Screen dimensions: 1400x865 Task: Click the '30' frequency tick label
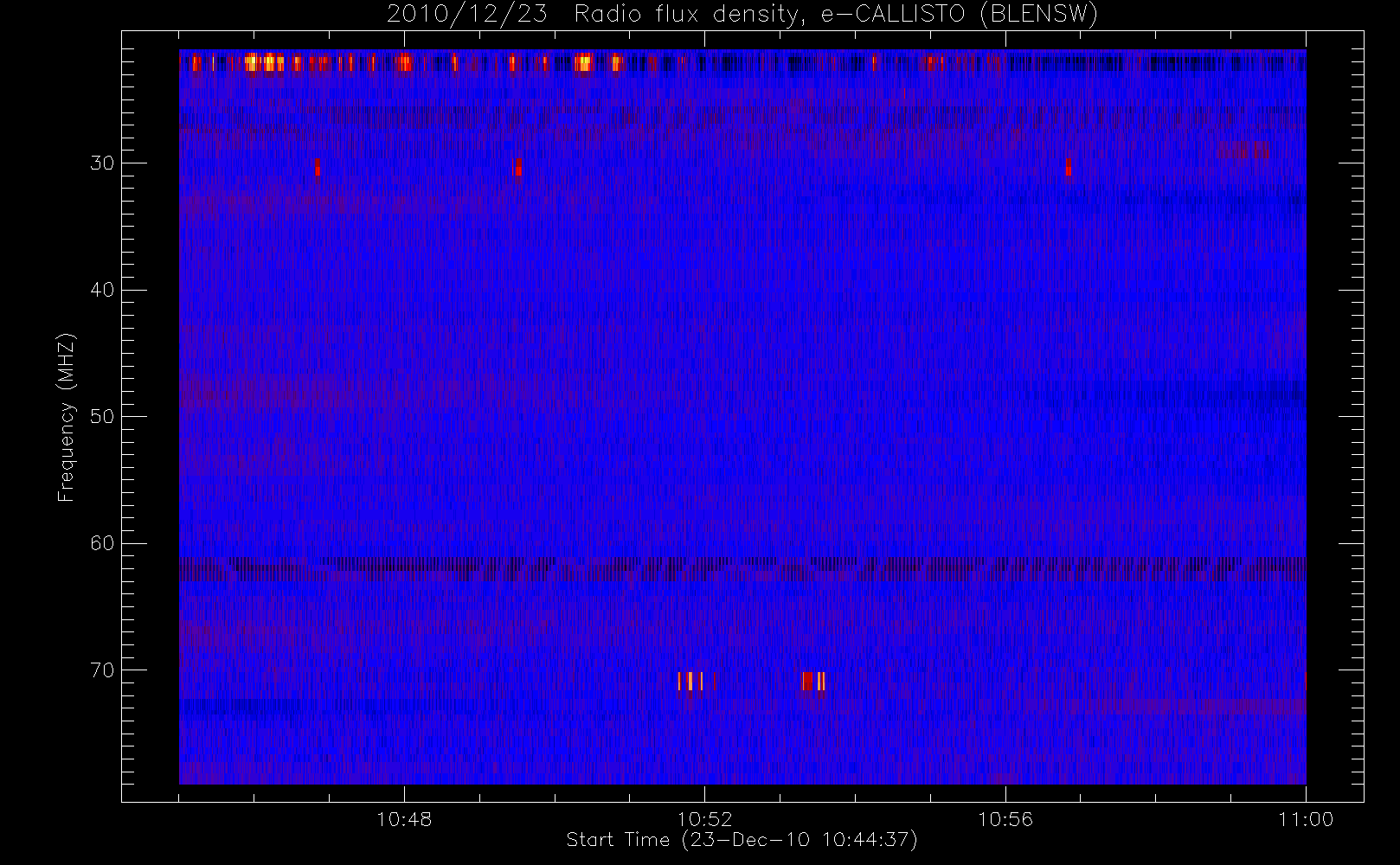102,163
